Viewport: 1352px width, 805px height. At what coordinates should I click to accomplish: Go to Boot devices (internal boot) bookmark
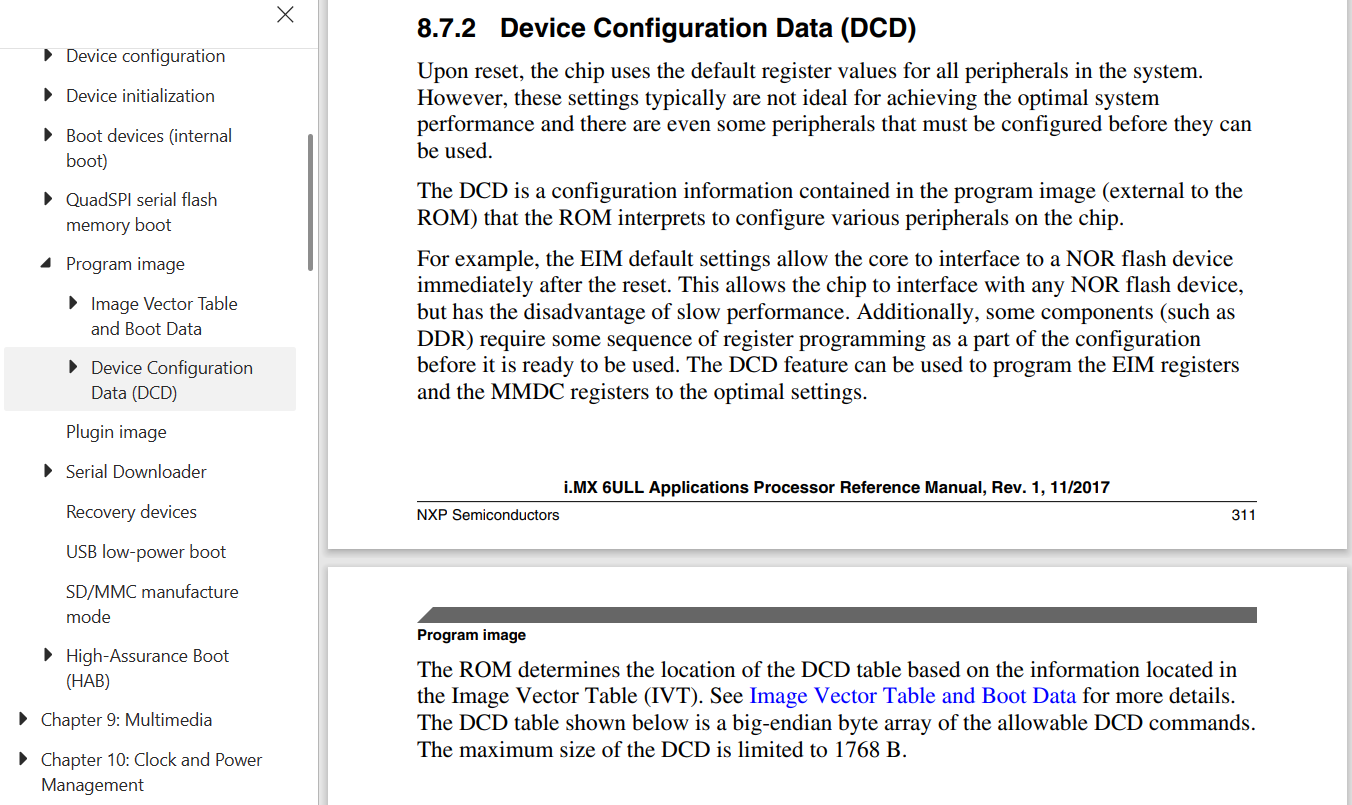point(149,148)
